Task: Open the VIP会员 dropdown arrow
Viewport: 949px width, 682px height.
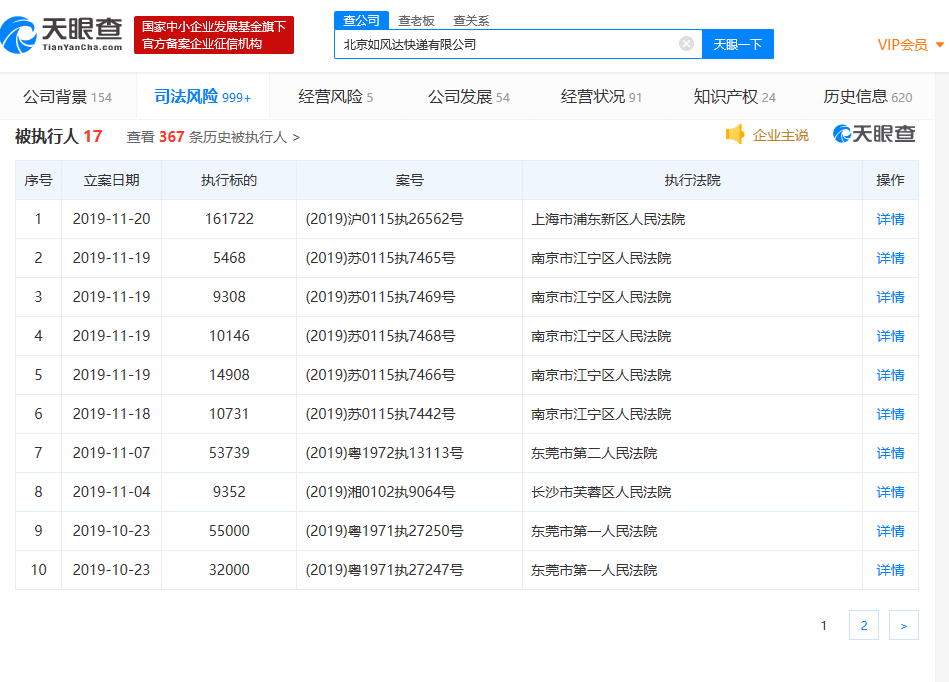Action: tap(940, 45)
